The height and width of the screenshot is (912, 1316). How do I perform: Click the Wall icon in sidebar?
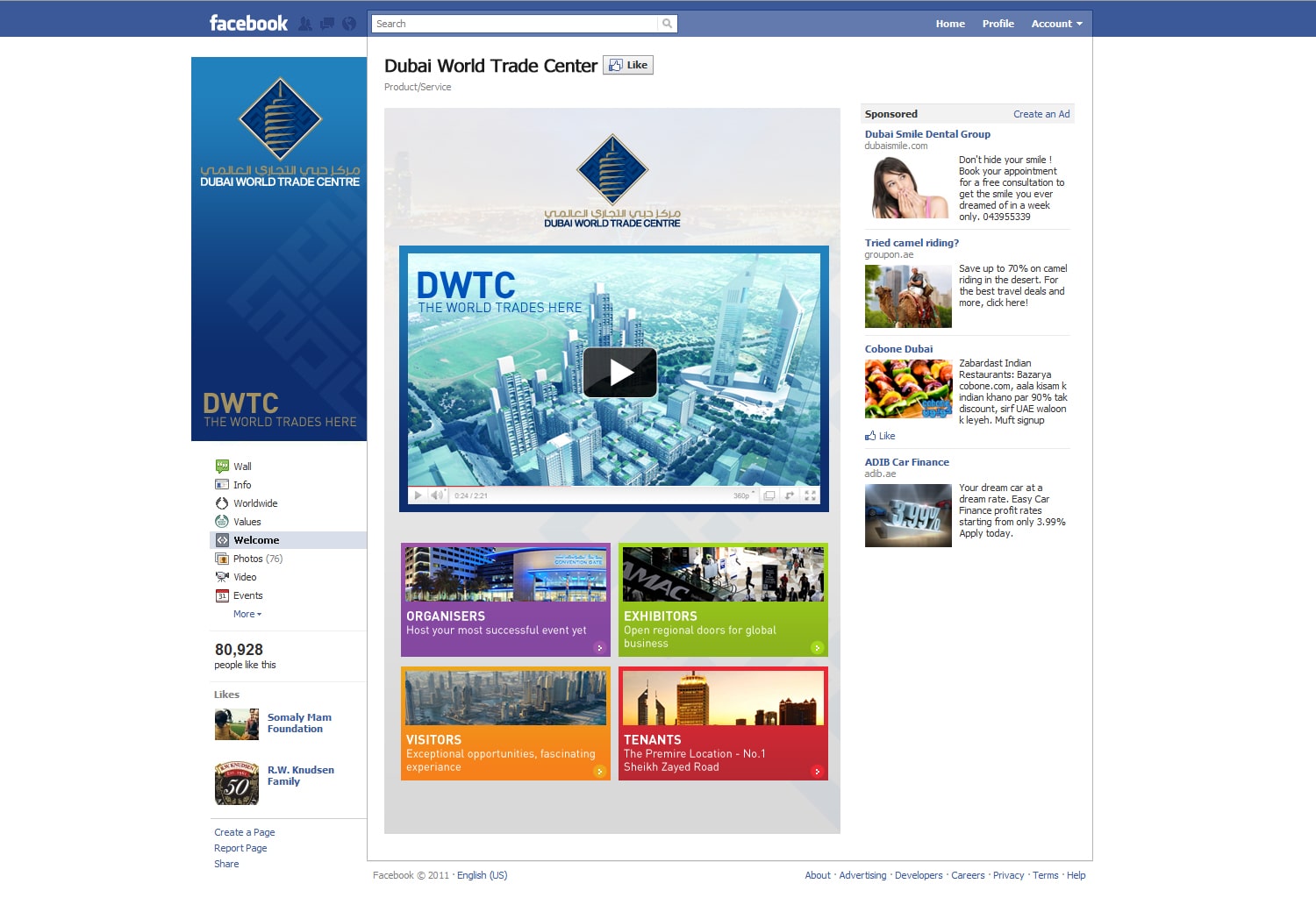tap(222, 467)
